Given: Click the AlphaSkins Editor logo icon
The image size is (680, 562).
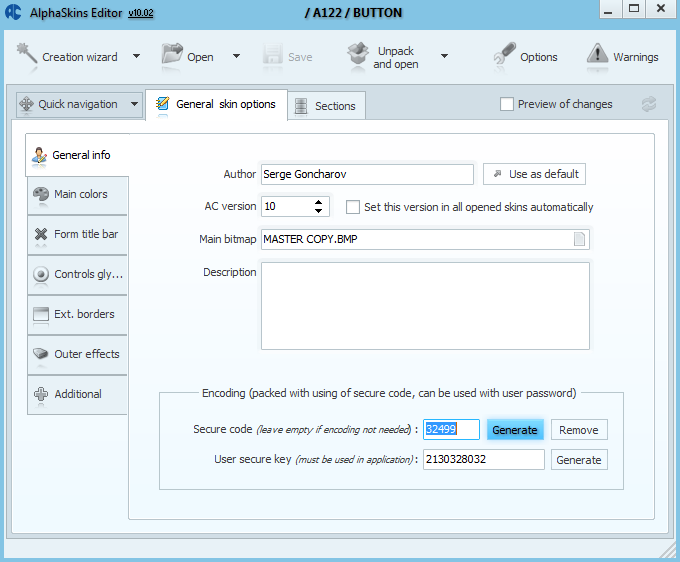Looking at the screenshot, I should [13, 12].
